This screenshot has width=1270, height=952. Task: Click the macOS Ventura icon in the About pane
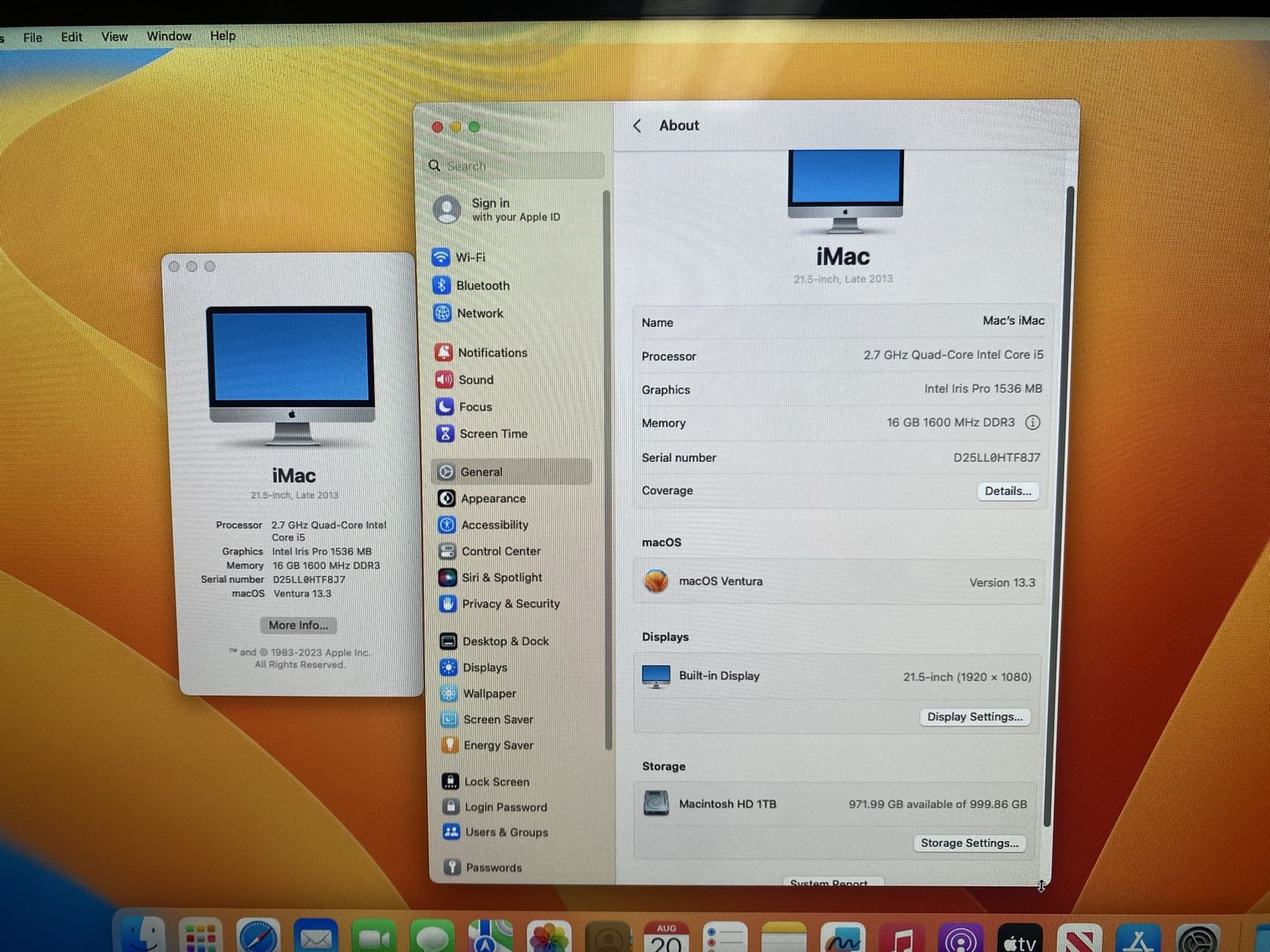[656, 582]
